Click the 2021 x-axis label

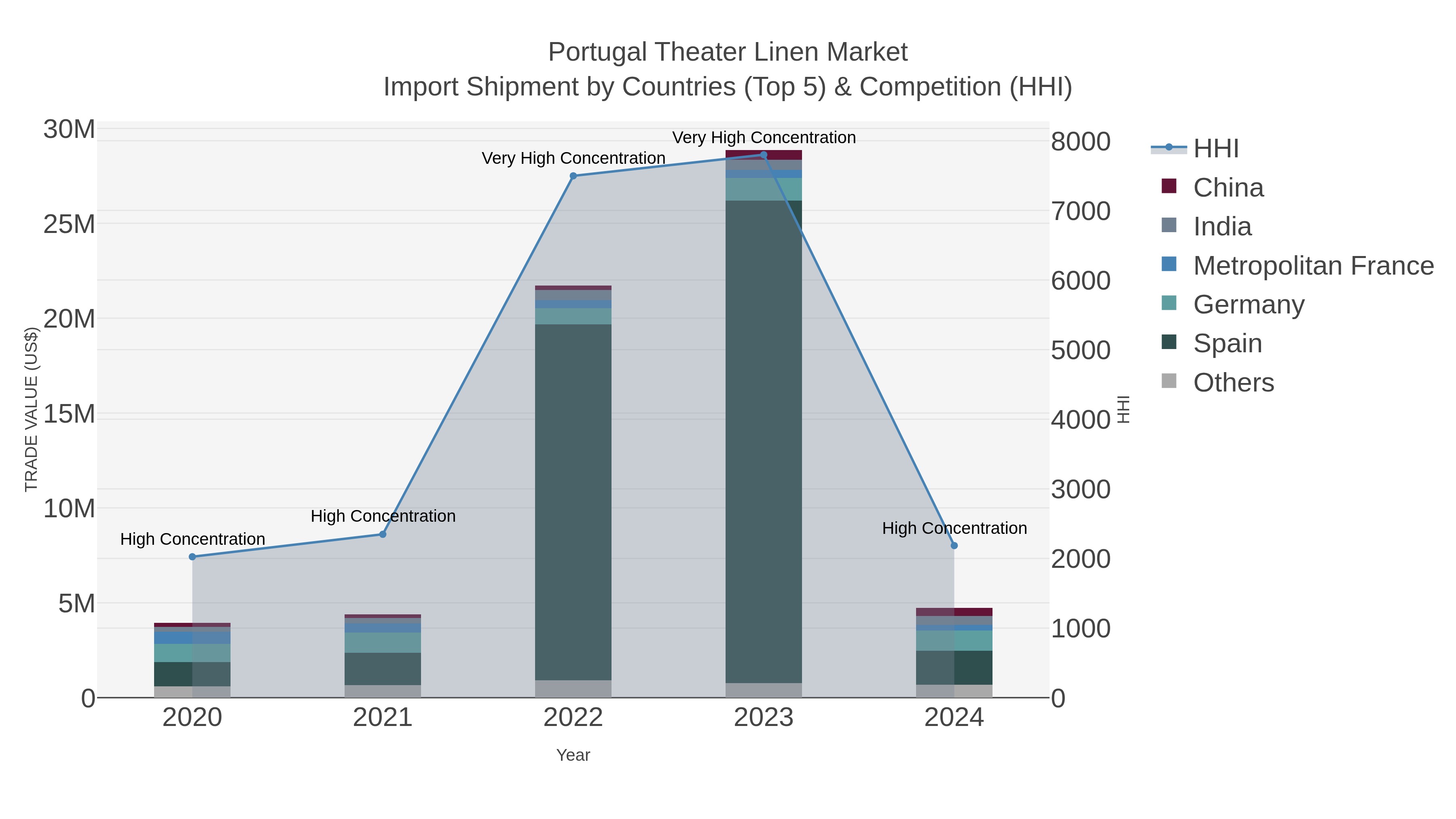pos(383,717)
